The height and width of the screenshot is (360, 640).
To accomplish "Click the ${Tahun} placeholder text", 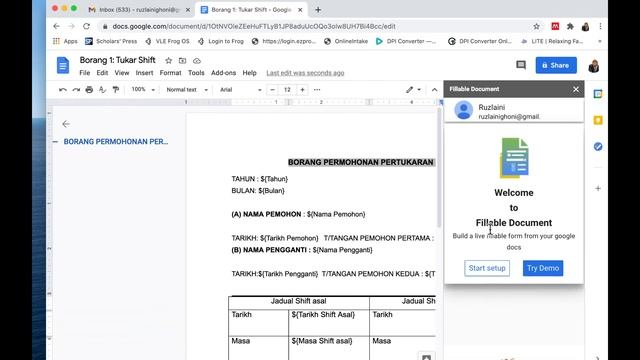I will (274, 179).
